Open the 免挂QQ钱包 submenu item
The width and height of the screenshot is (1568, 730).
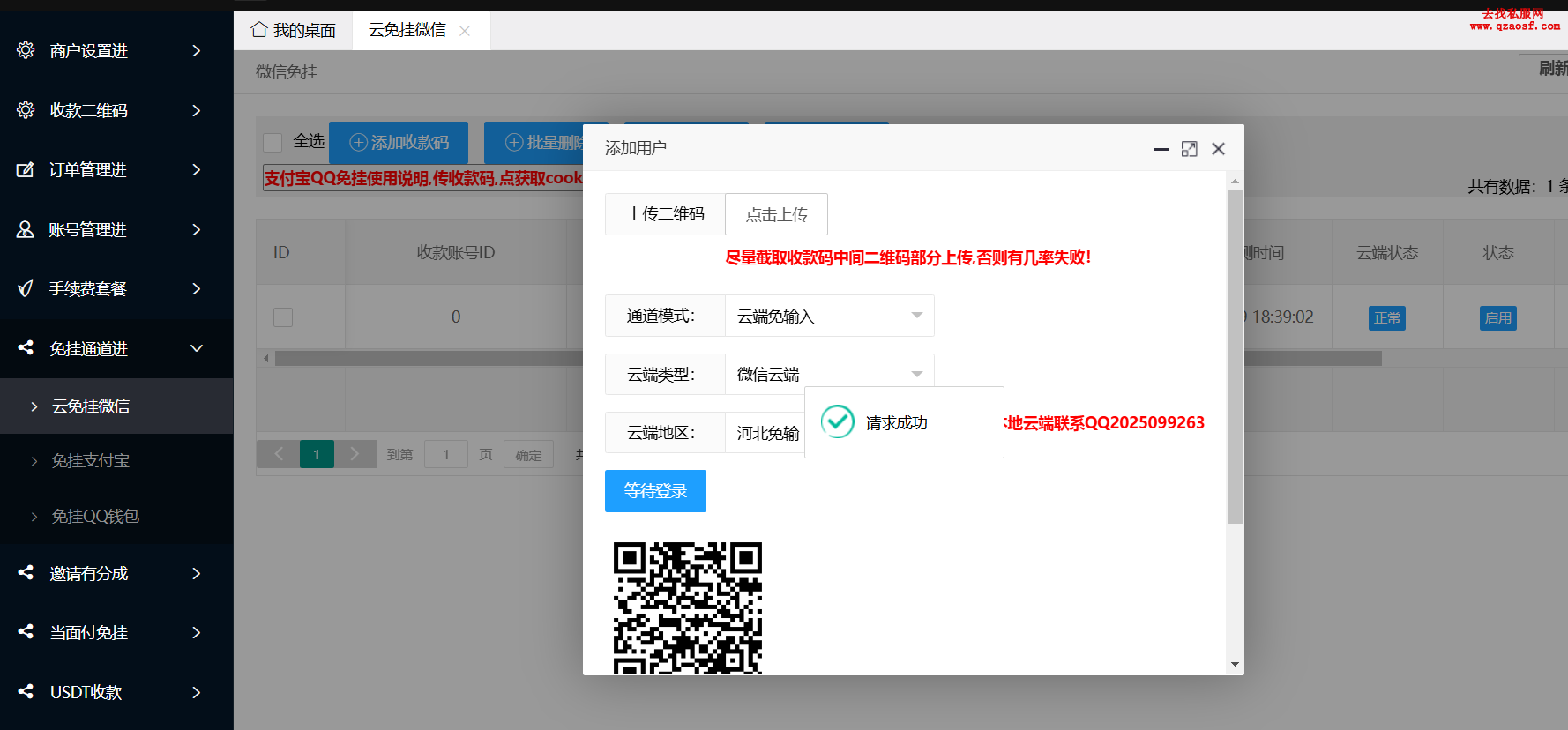click(116, 516)
